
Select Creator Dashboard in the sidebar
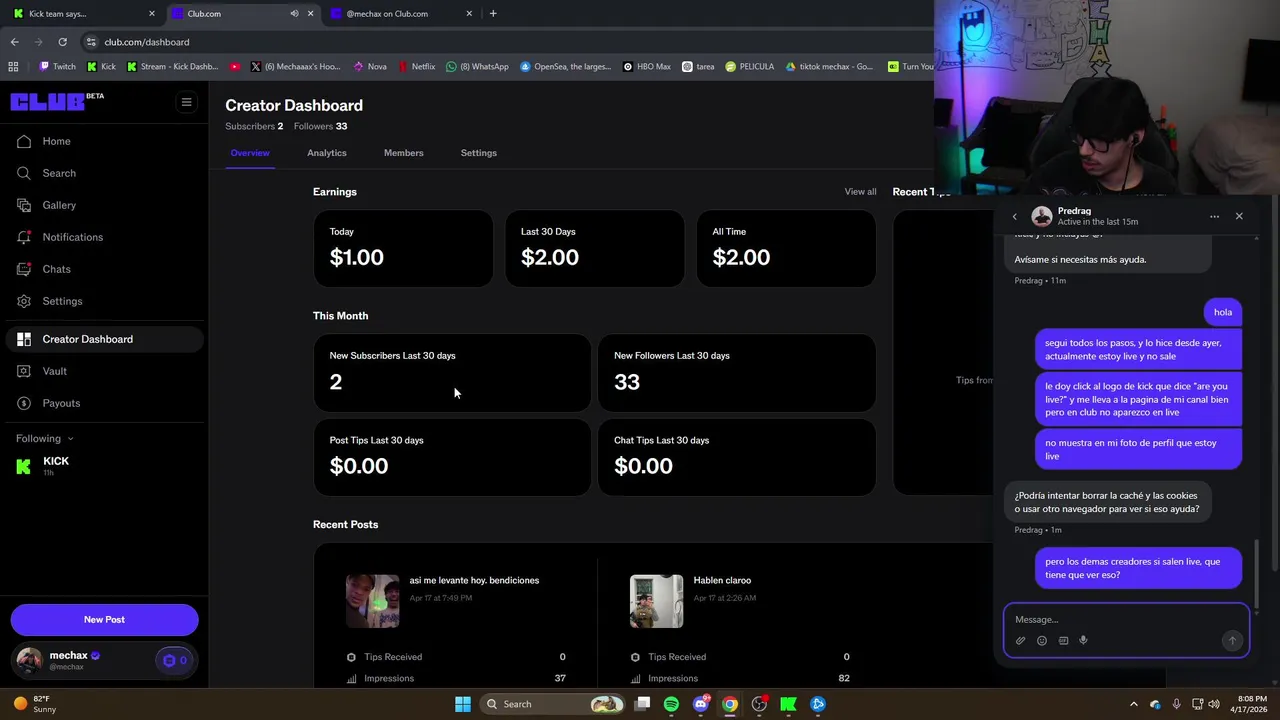[x=104, y=339]
